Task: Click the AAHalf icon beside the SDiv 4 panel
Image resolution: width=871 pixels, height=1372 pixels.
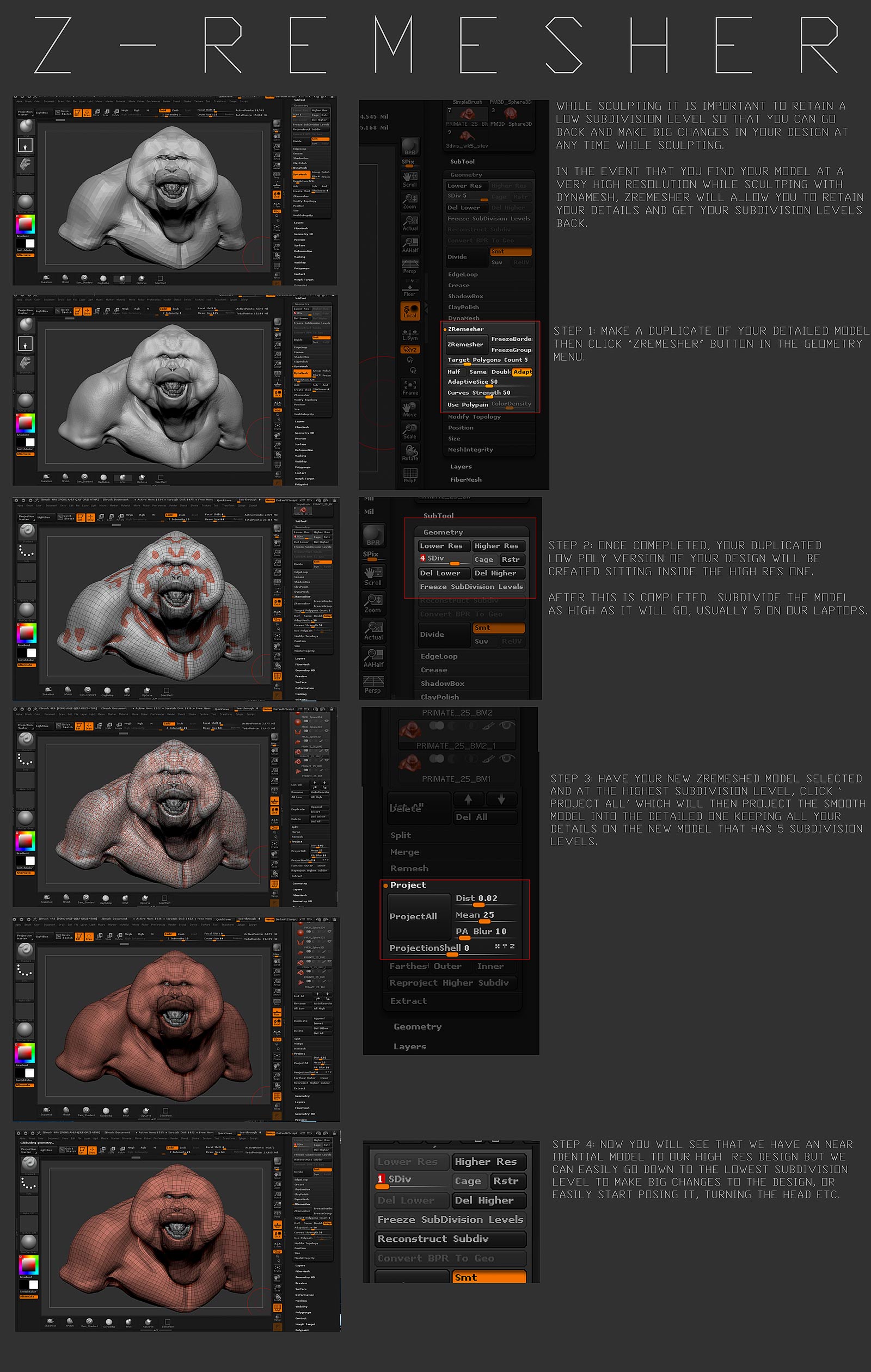Action: 373,657
